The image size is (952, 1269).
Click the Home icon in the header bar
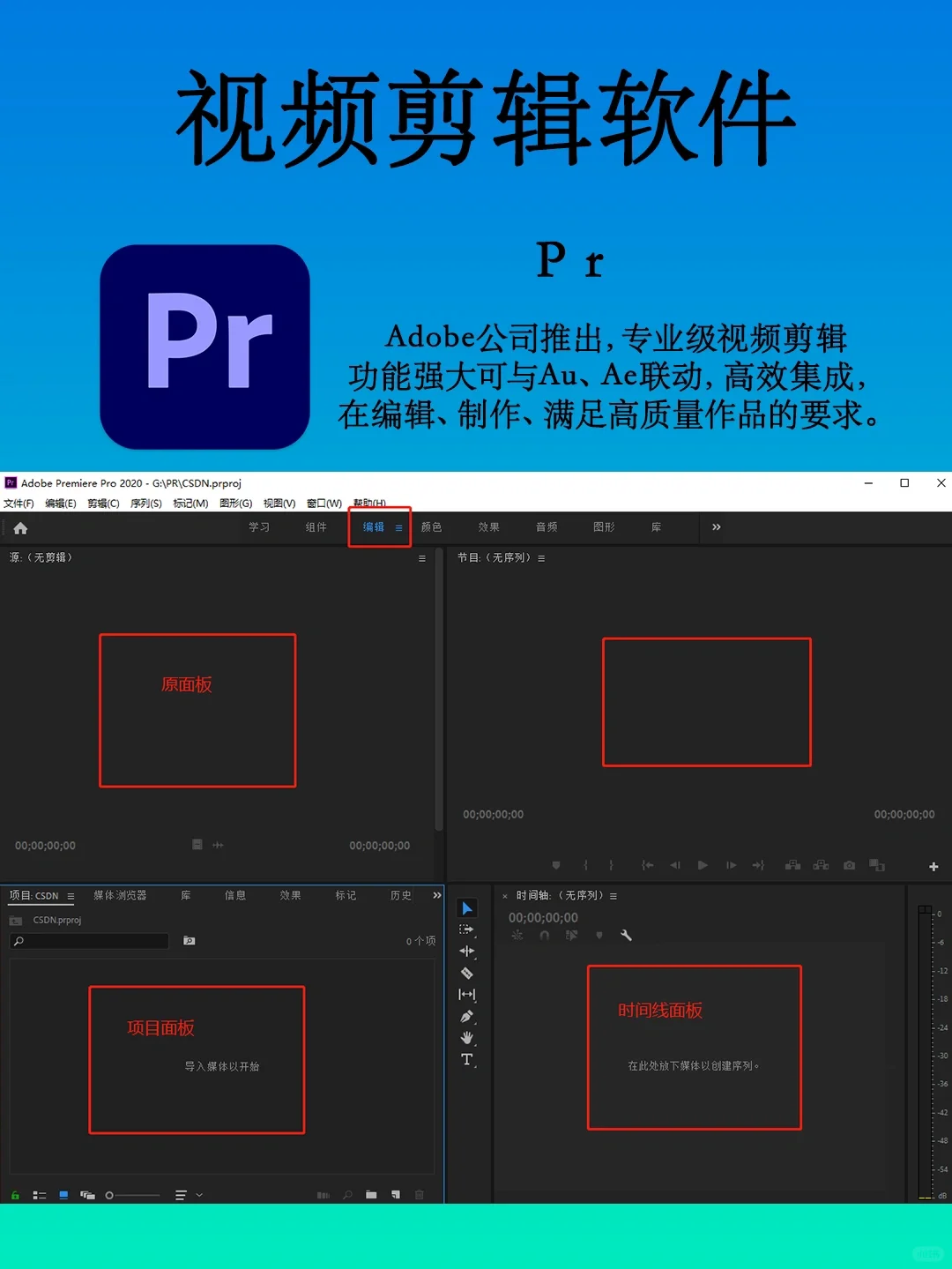pyautogui.click(x=19, y=527)
